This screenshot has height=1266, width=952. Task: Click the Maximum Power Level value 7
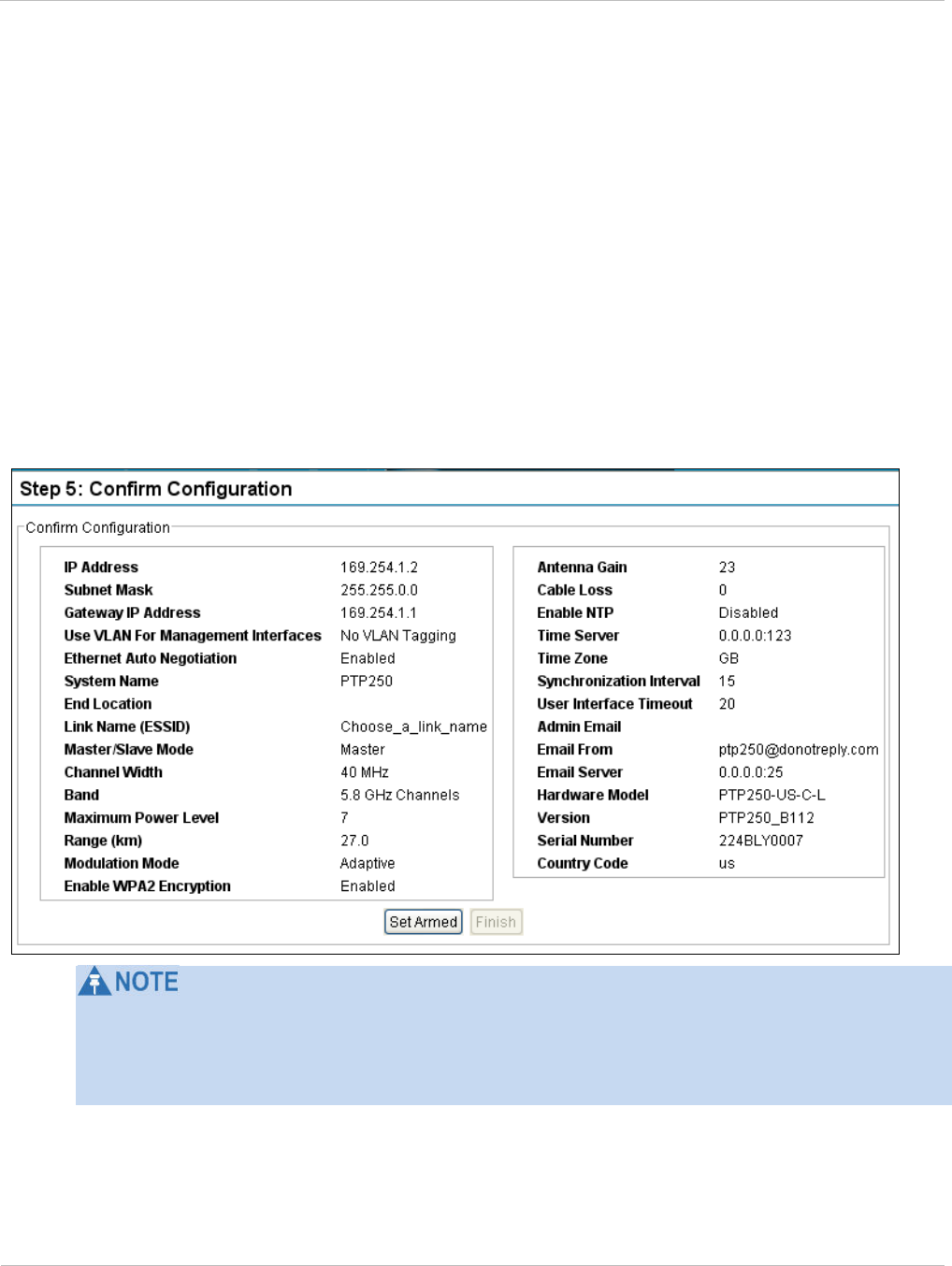(x=344, y=817)
